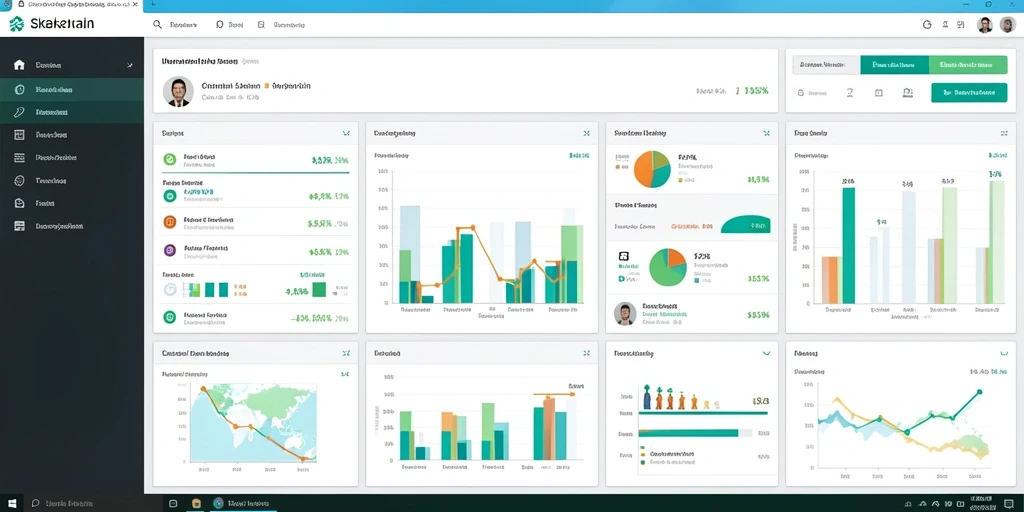Expand the first list panel with its green corner icon
The height and width of the screenshot is (512, 1024).
(x=346, y=133)
